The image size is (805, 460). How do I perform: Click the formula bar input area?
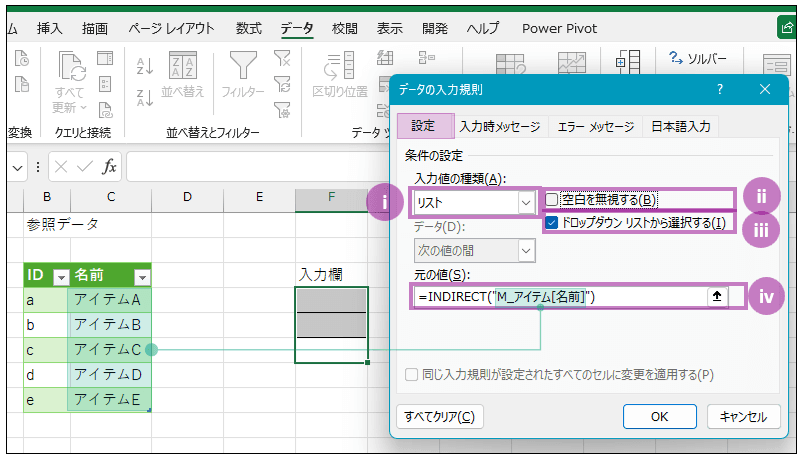point(257,167)
